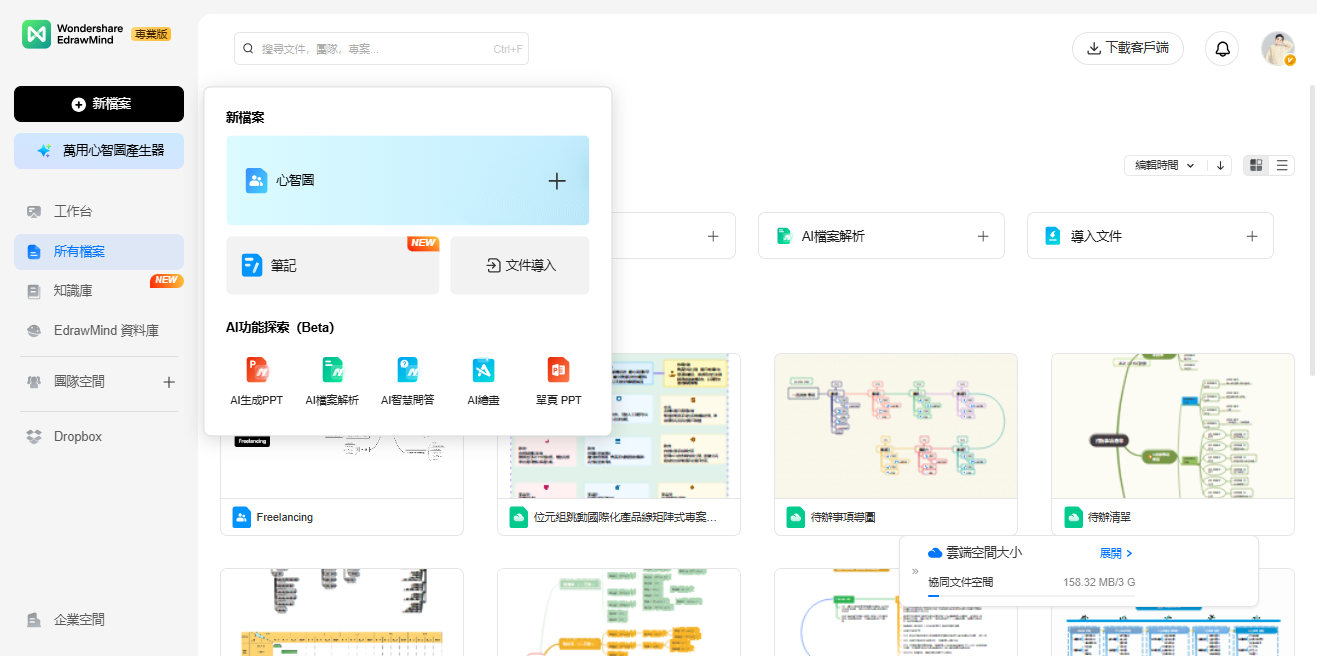Add a new team space with plus icon
Viewport: 1317px width, 656px height.
(x=169, y=382)
